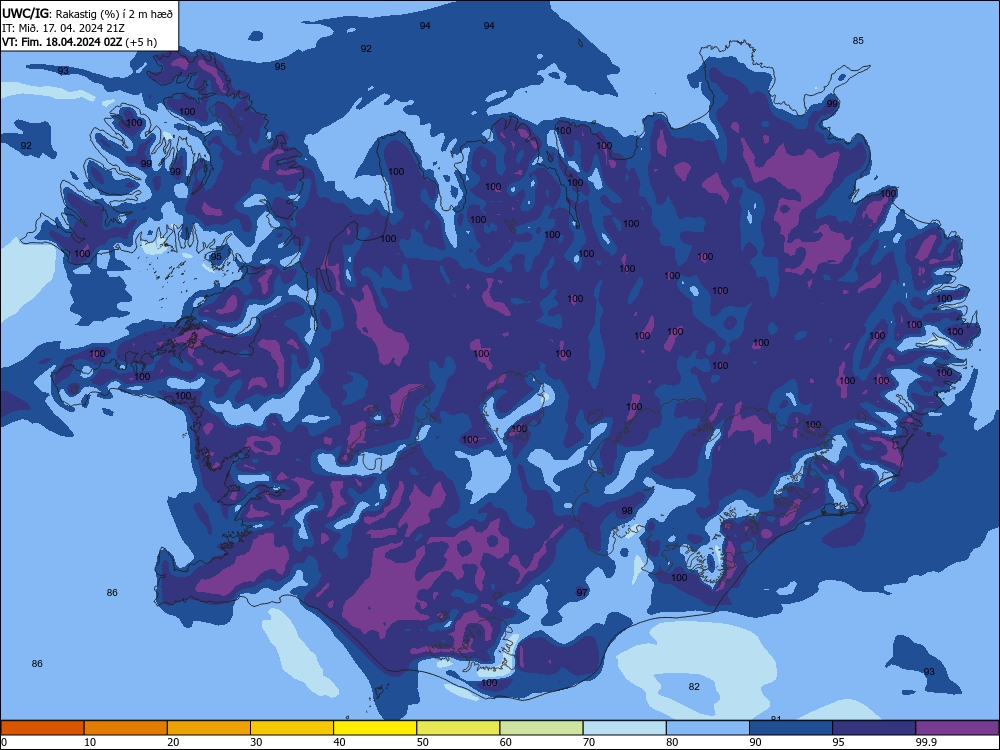Viewport: 1000px width, 750px height.
Task: Select the '82' humidity value on the map
Action: (x=694, y=687)
